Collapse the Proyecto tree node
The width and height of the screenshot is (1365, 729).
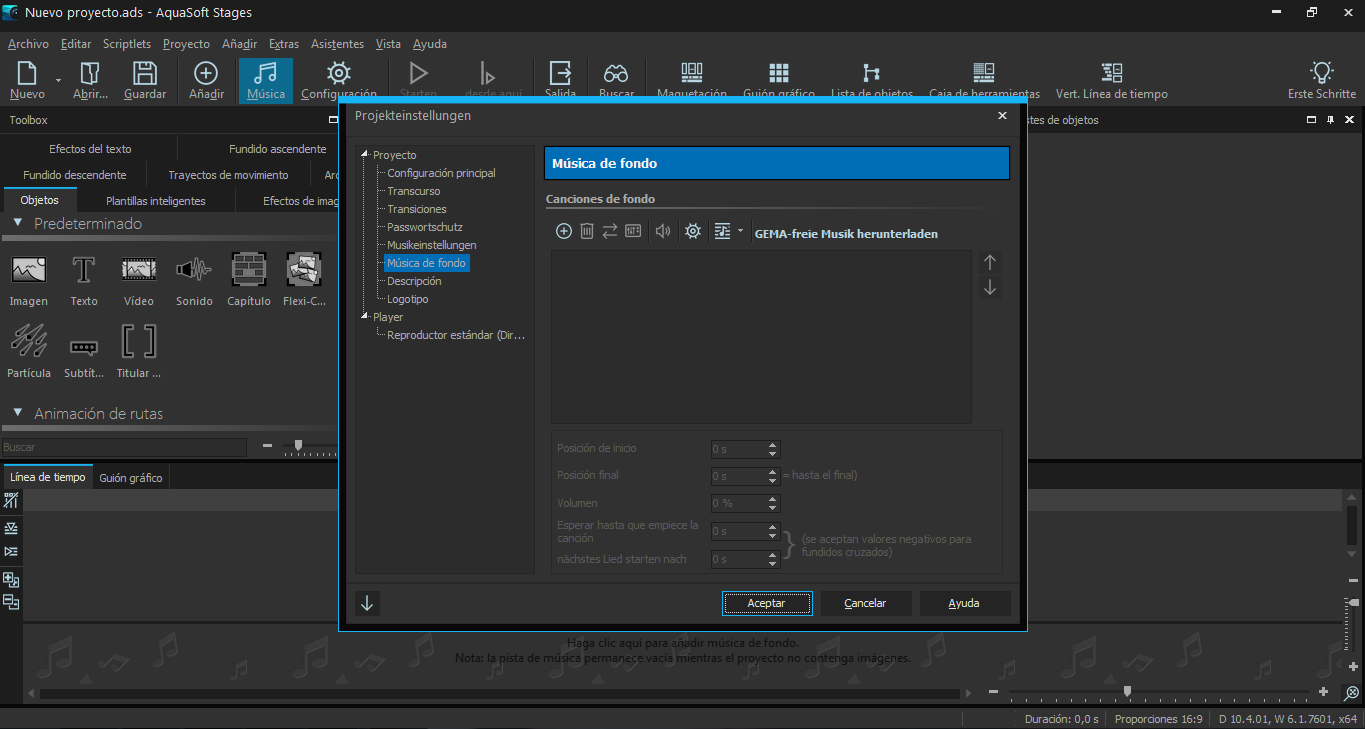(x=365, y=155)
